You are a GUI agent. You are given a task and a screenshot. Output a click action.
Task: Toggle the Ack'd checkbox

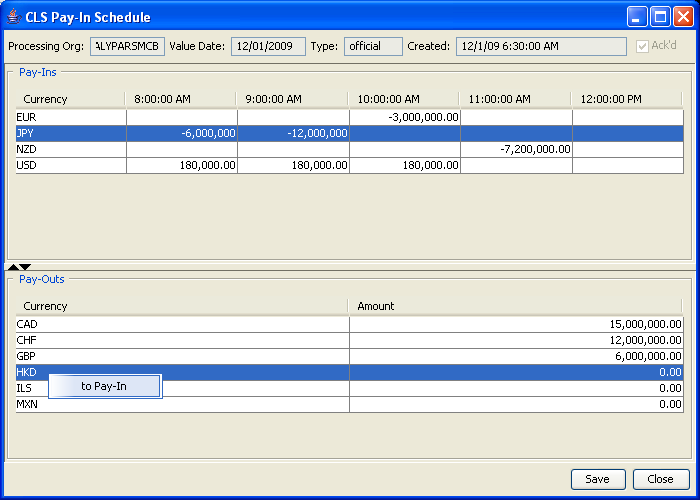coord(642,46)
